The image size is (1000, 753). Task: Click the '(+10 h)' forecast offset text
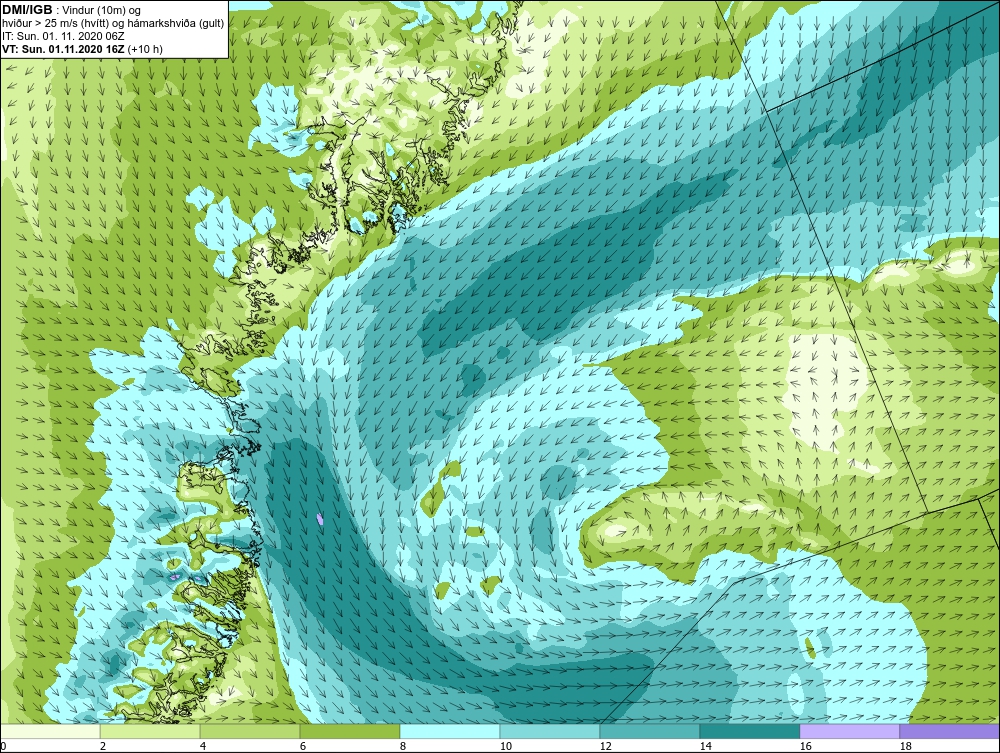click(x=145, y=49)
